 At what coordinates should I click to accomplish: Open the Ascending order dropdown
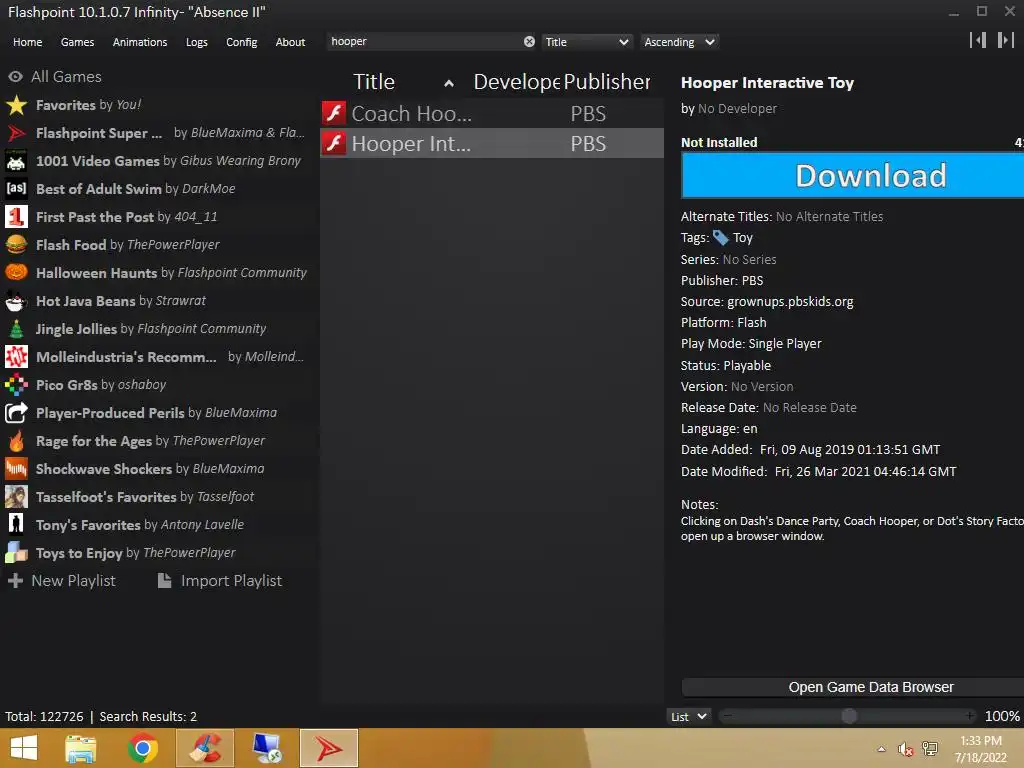679,42
